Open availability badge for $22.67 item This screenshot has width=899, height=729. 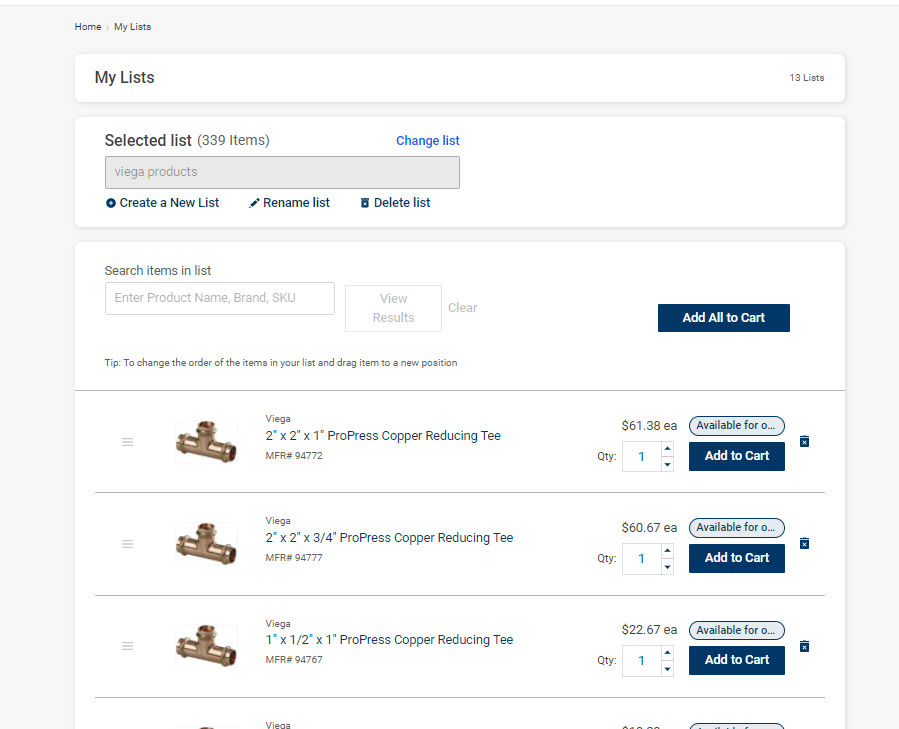[737, 630]
